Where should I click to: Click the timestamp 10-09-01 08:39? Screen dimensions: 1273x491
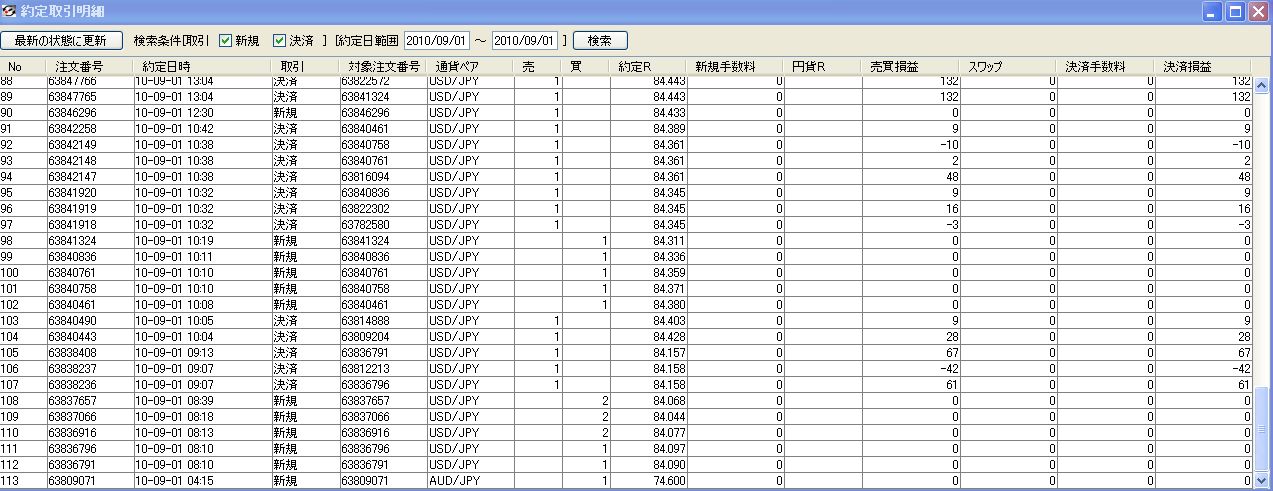tap(174, 401)
